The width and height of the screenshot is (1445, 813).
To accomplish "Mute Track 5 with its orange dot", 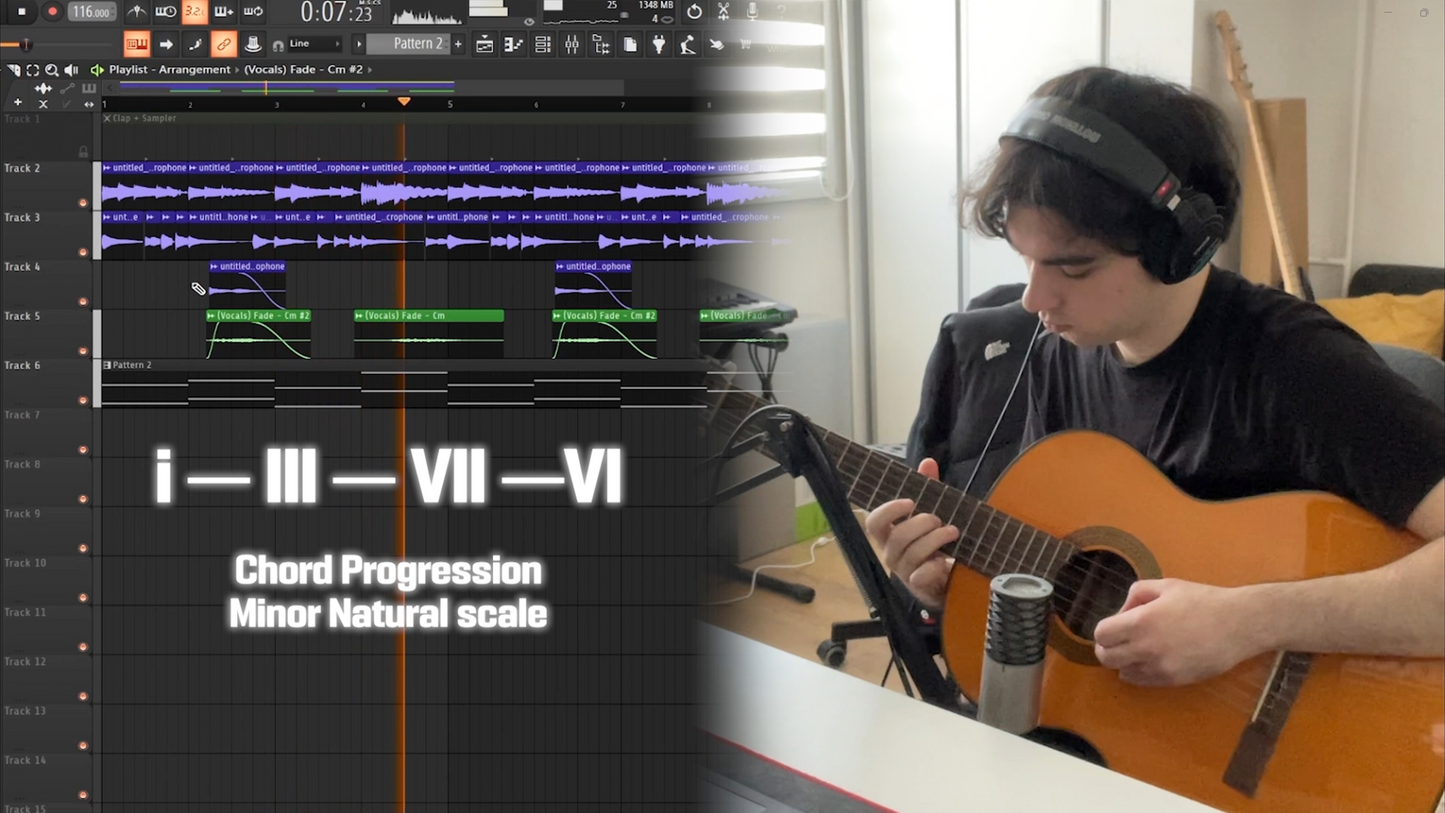I will pos(83,351).
